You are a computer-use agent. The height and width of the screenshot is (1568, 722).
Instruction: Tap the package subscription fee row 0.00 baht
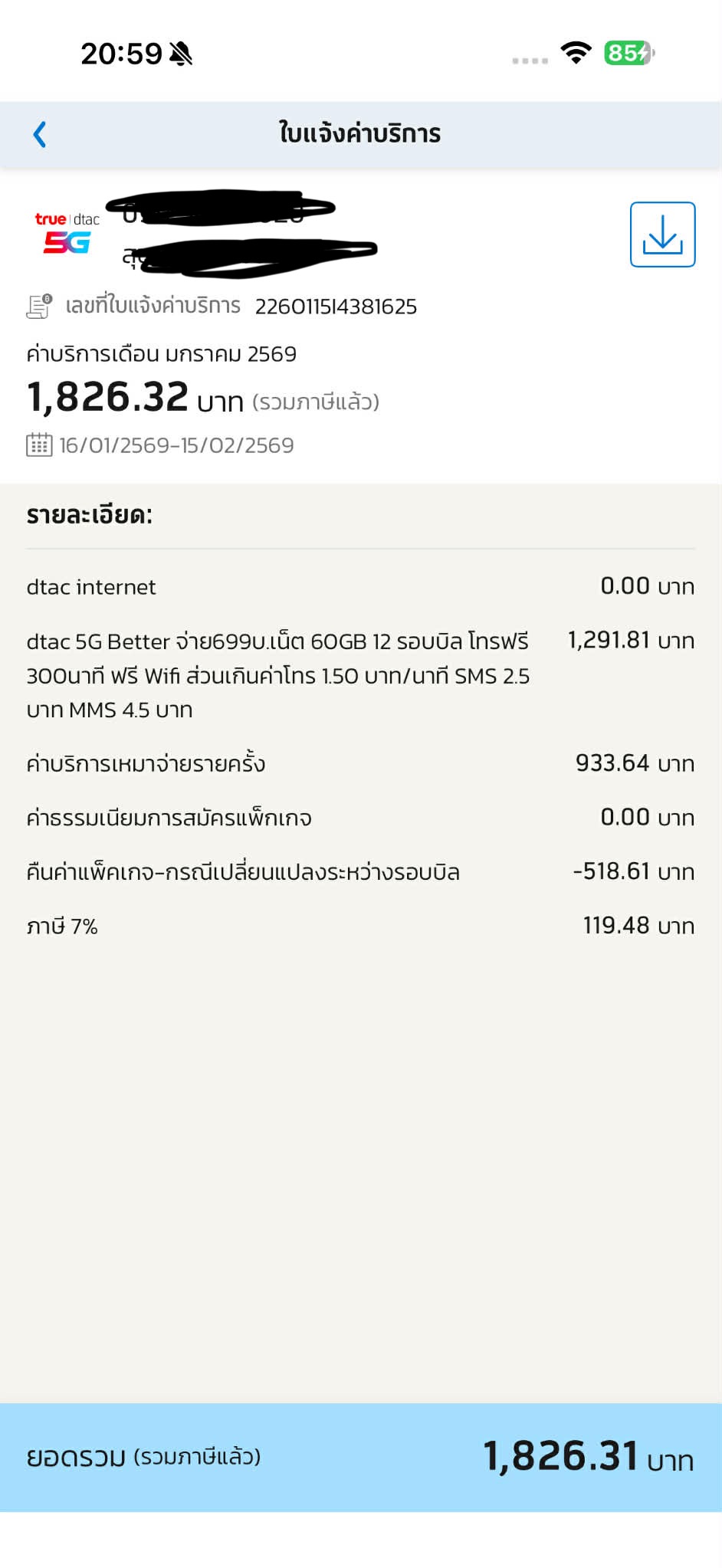coord(360,818)
